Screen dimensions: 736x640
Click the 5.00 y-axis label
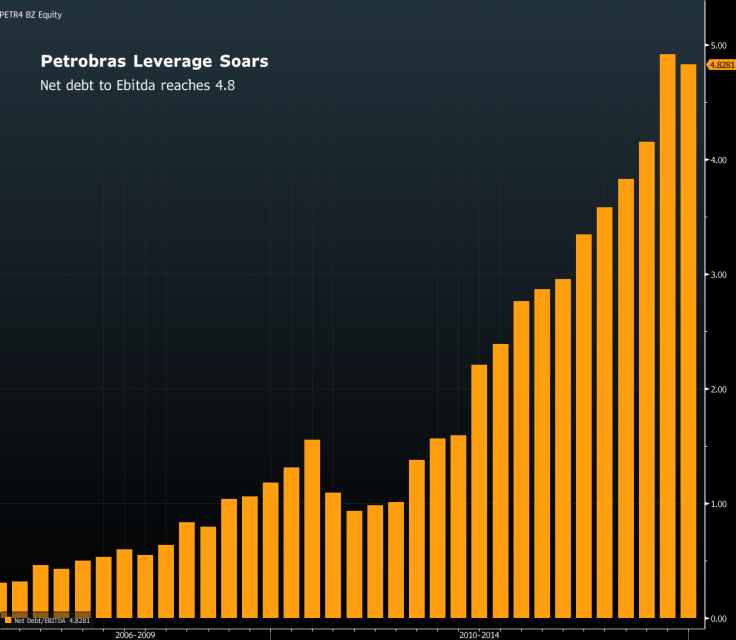(718, 46)
